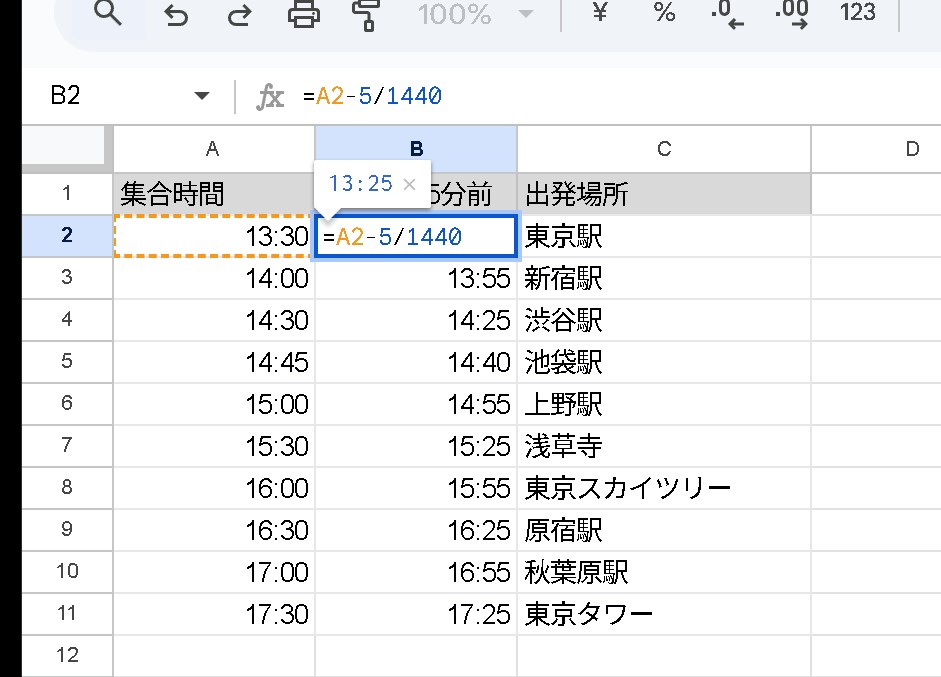
Task: Click the print icon
Action: coord(303,14)
